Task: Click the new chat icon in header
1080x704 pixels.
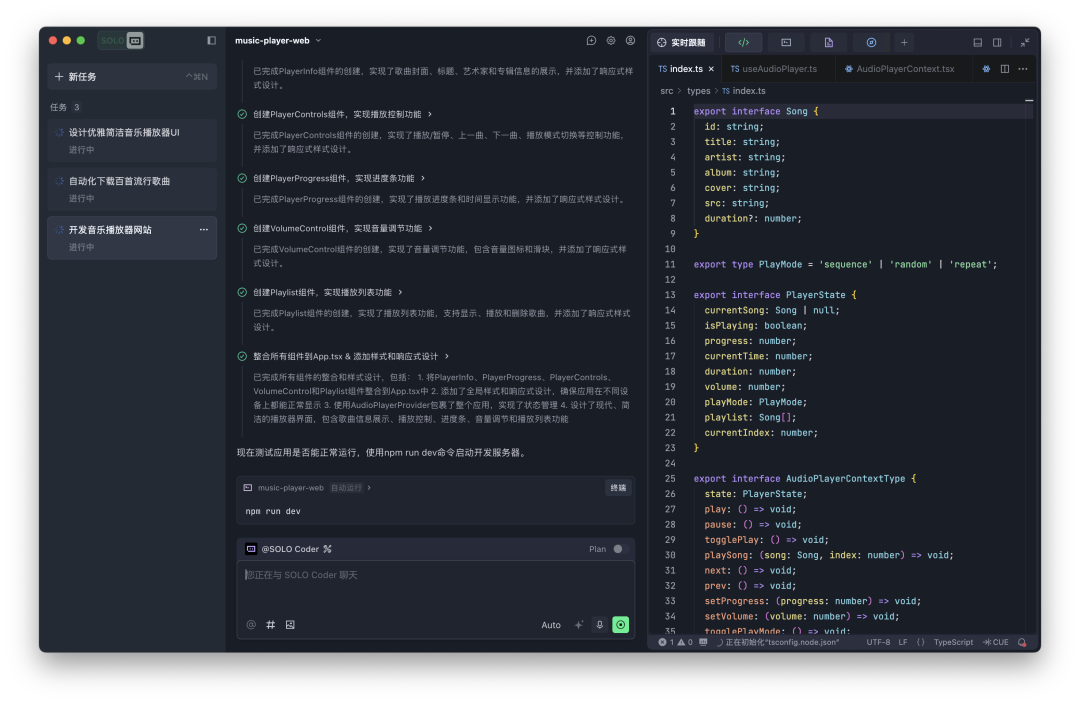Action: pos(591,41)
